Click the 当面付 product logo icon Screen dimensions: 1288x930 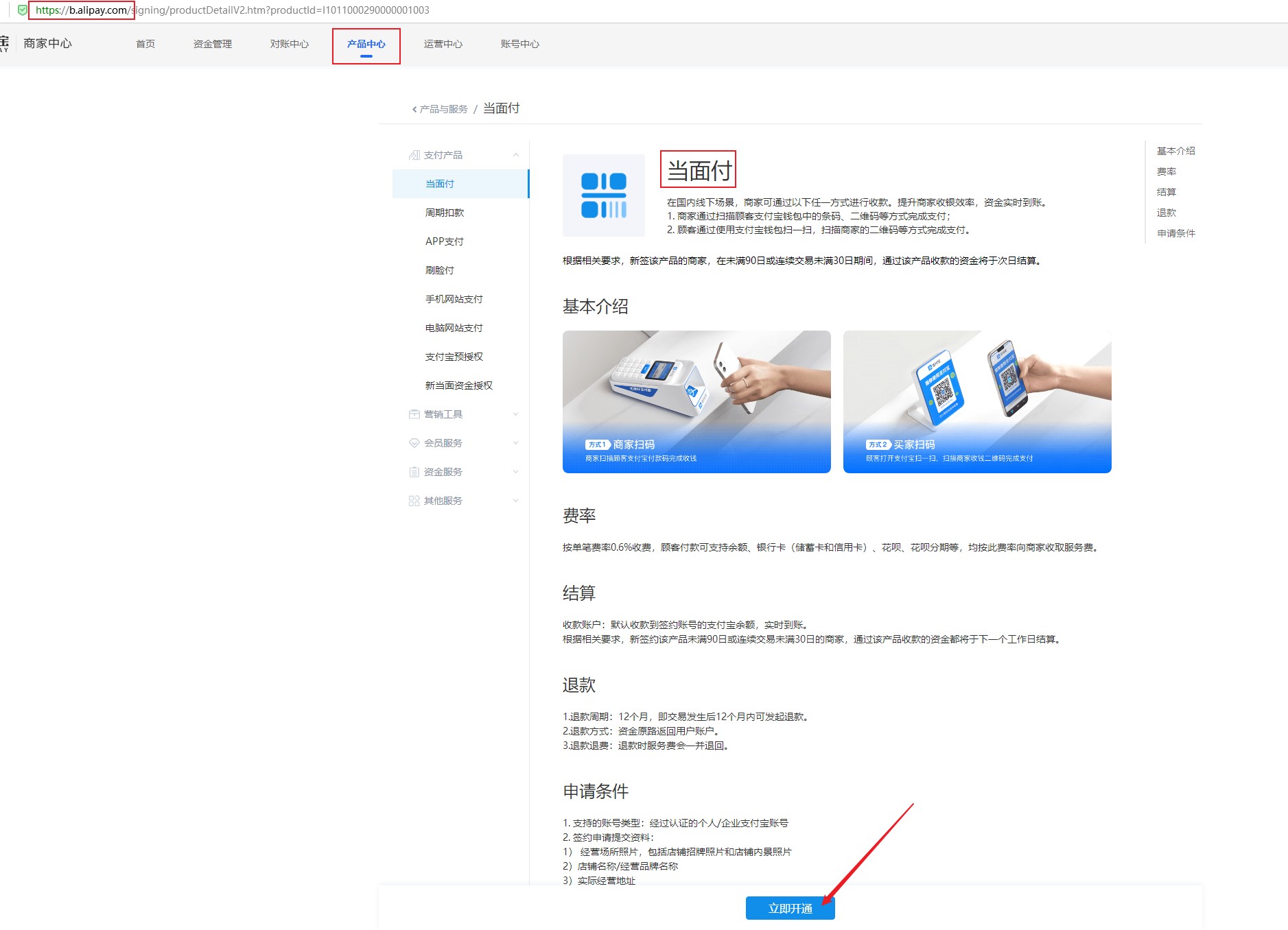click(604, 195)
